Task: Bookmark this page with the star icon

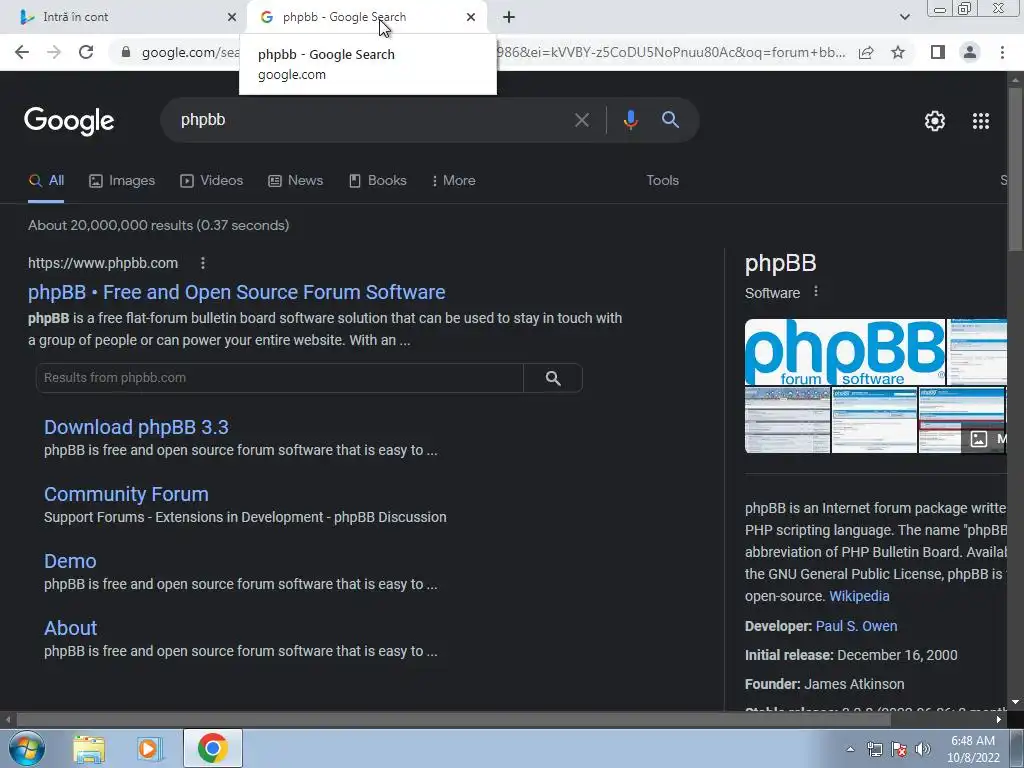Action: point(898,52)
